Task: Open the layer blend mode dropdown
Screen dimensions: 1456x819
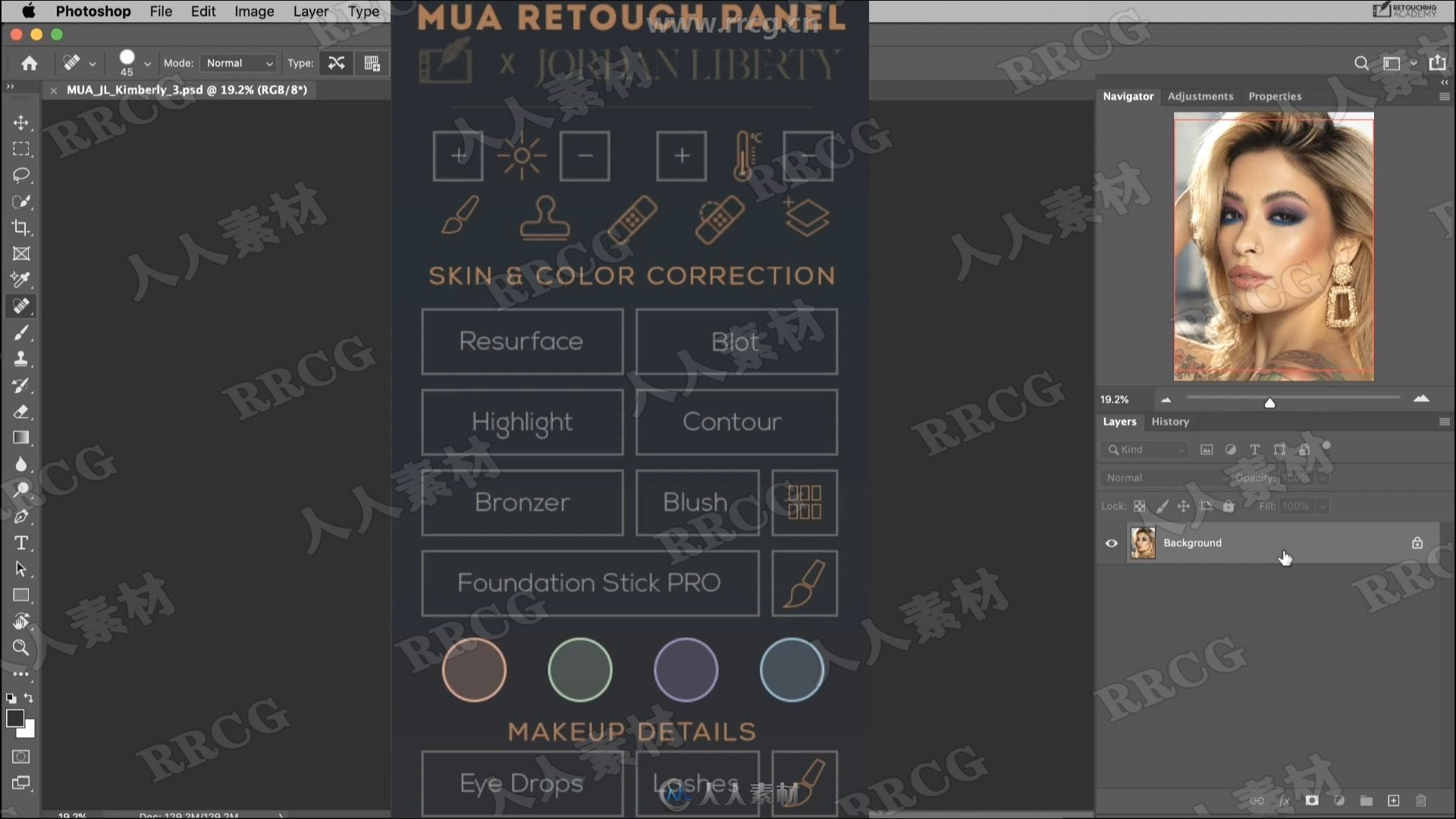Action: coord(1164,478)
